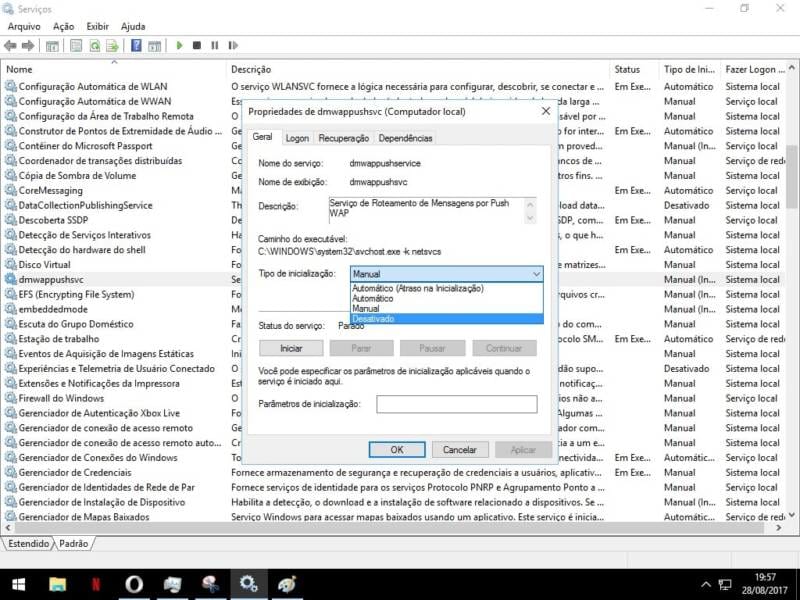Toggle the action pane toolbar icon
Image resolution: width=800 pixels, height=600 pixels.
pos(154,46)
